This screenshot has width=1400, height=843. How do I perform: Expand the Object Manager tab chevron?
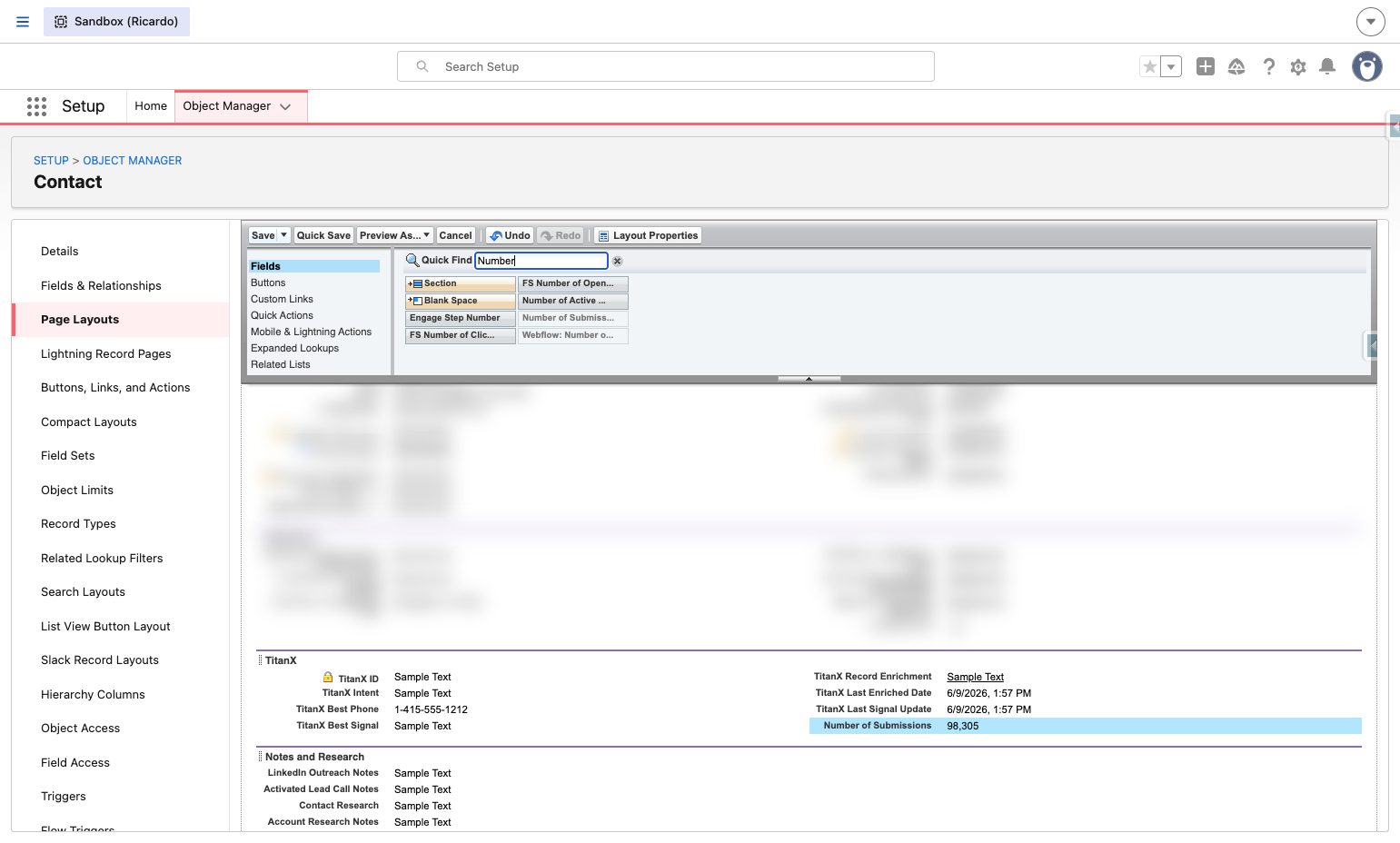285,106
